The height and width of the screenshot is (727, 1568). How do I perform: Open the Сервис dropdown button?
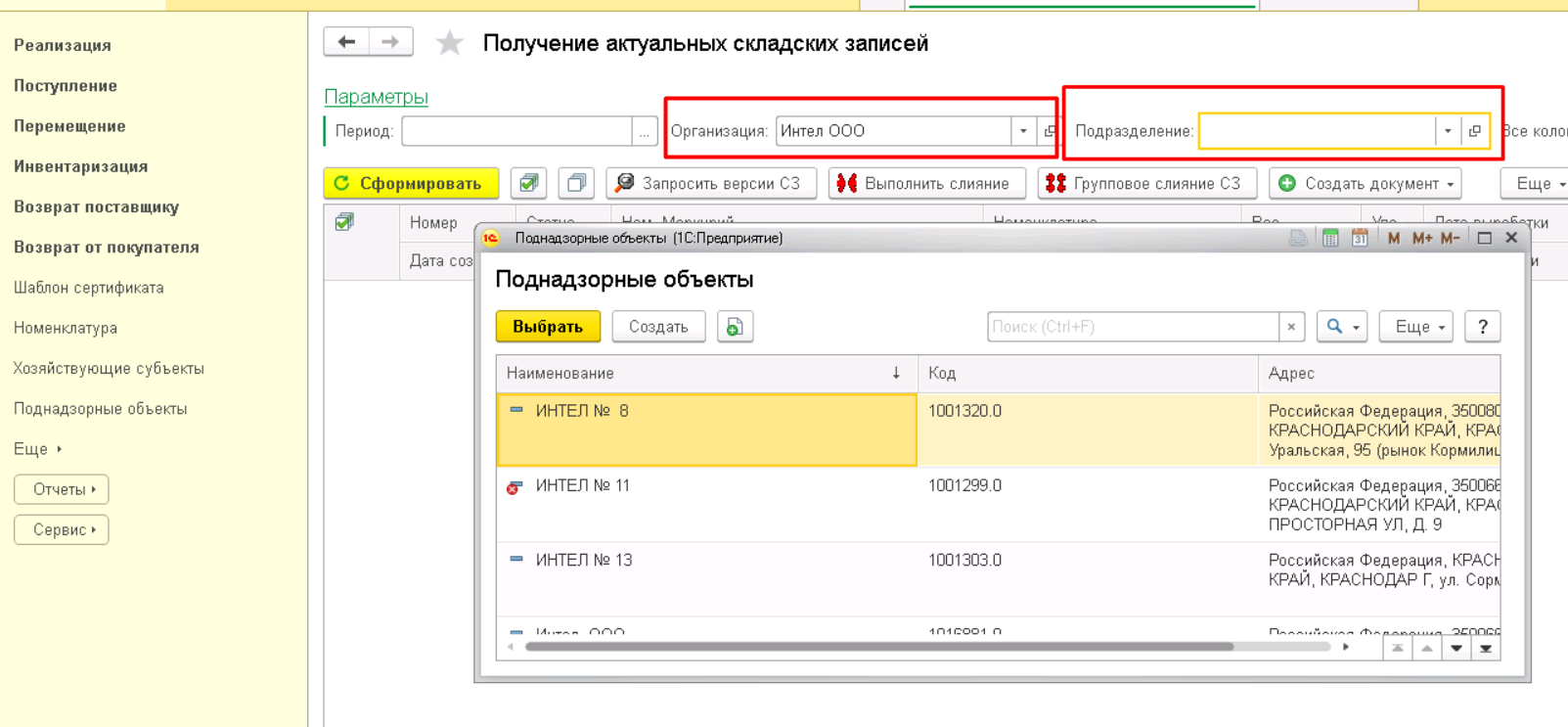click(x=62, y=529)
